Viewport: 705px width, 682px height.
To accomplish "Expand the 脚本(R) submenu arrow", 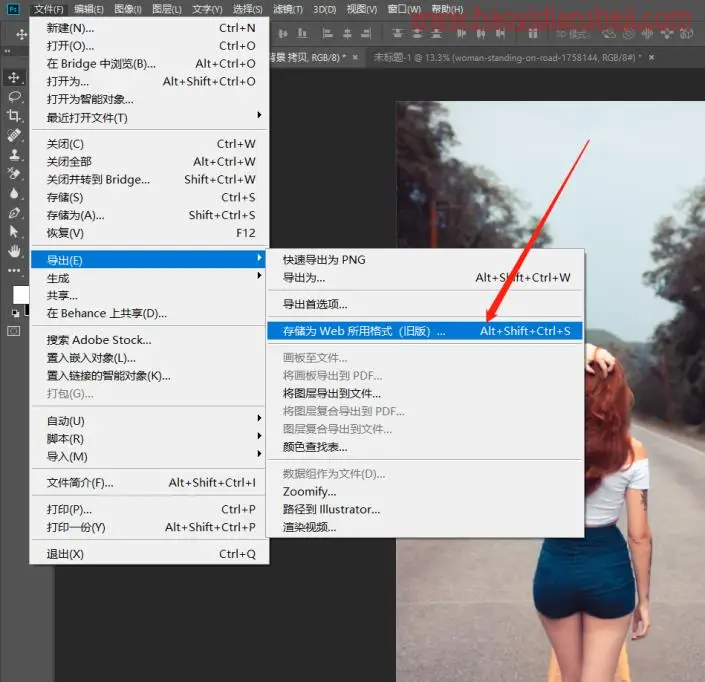I will coord(259,436).
